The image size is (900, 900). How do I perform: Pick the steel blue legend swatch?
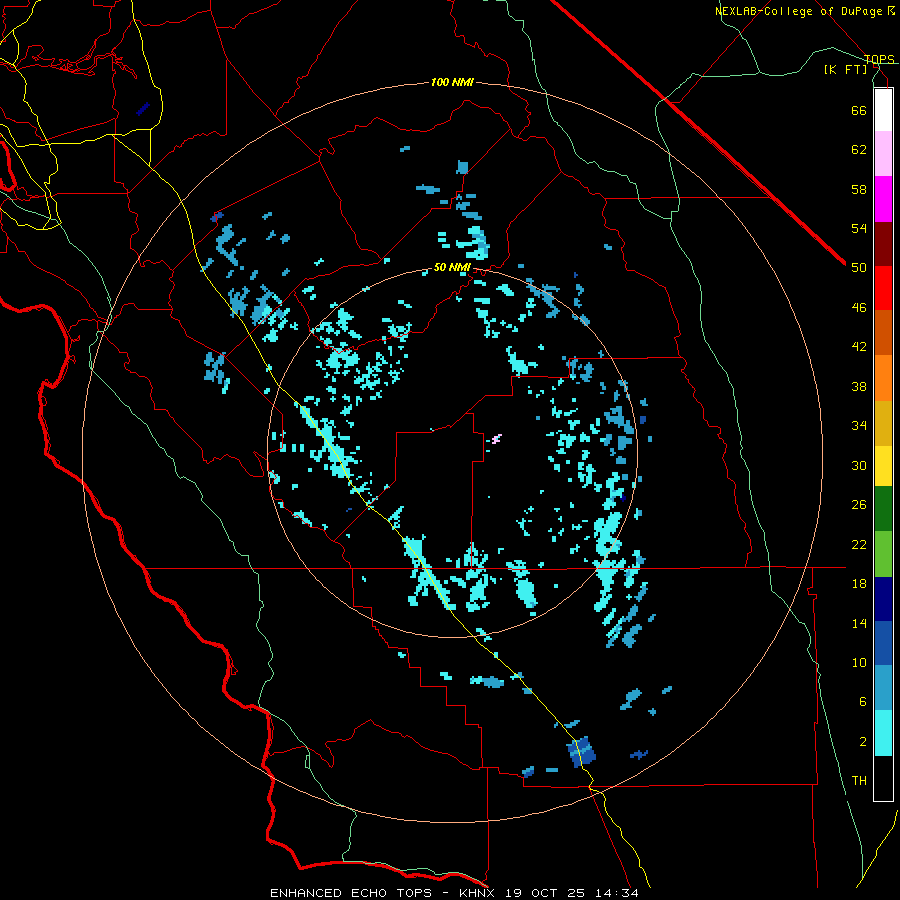coord(883,688)
